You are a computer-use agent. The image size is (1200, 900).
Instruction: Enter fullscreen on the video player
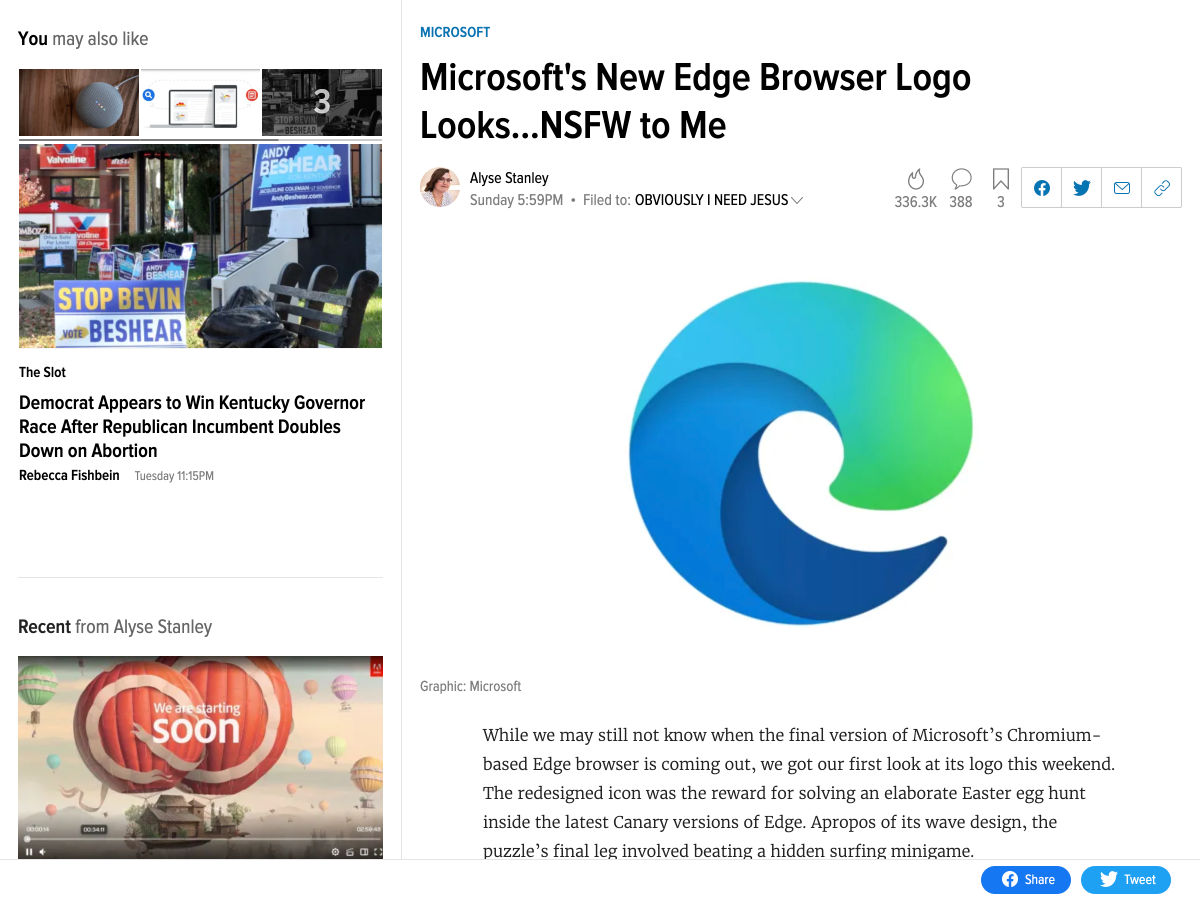[x=377, y=852]
